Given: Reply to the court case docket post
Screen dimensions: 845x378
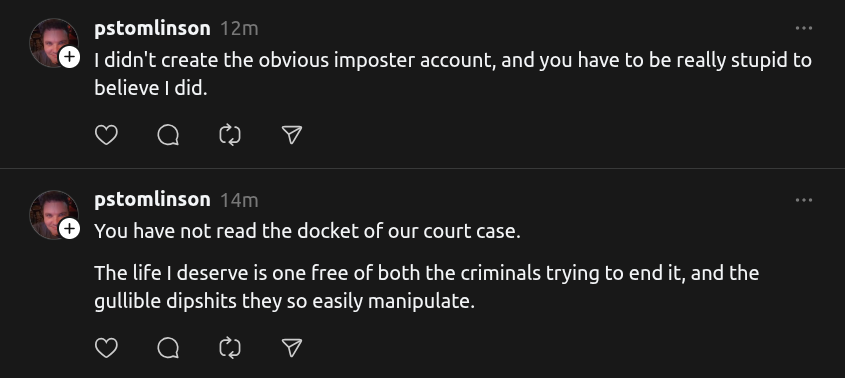Looking at the screenshot, I should 168,347.
